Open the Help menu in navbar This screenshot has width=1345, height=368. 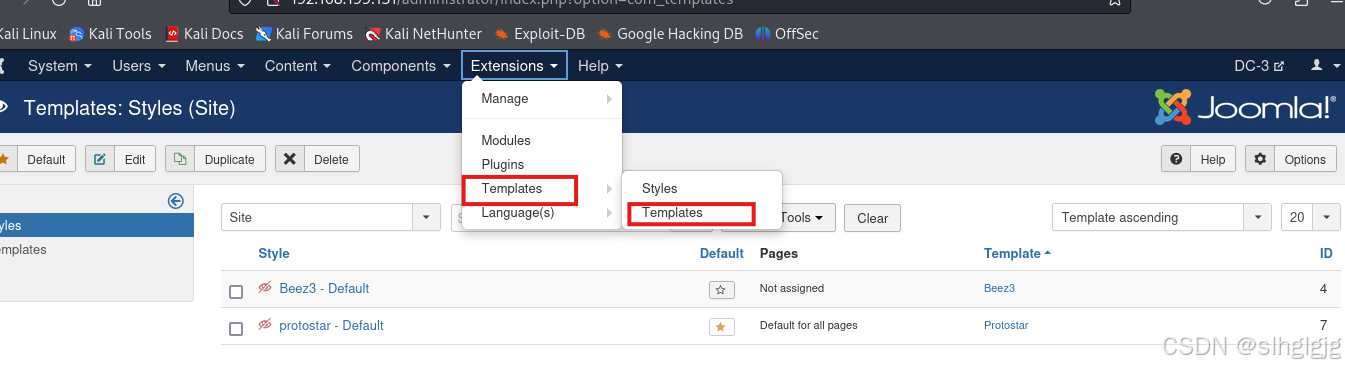tap(600, 66)
